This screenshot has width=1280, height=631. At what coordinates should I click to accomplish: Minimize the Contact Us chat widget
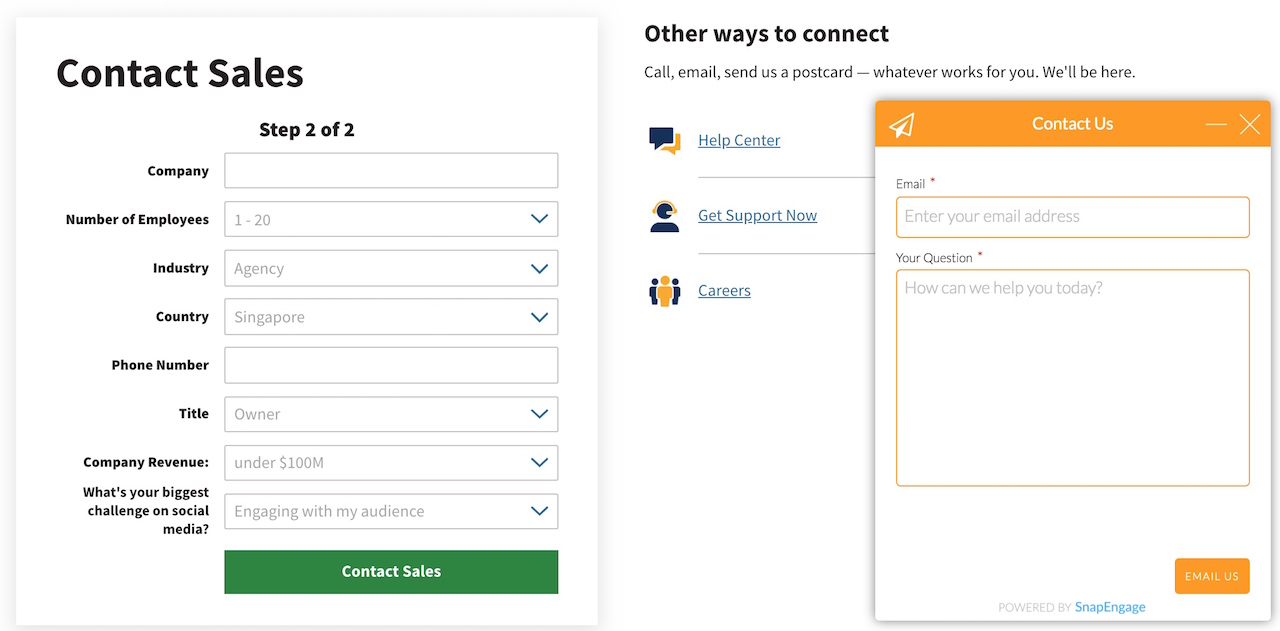tap(1216, 124)
